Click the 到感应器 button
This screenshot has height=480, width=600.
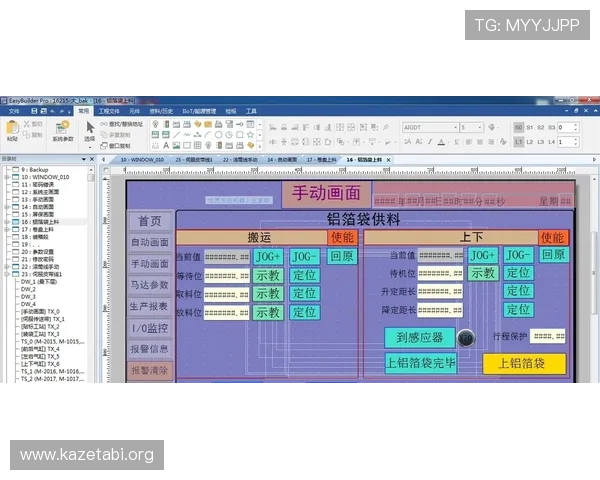(x=420, y=338)
